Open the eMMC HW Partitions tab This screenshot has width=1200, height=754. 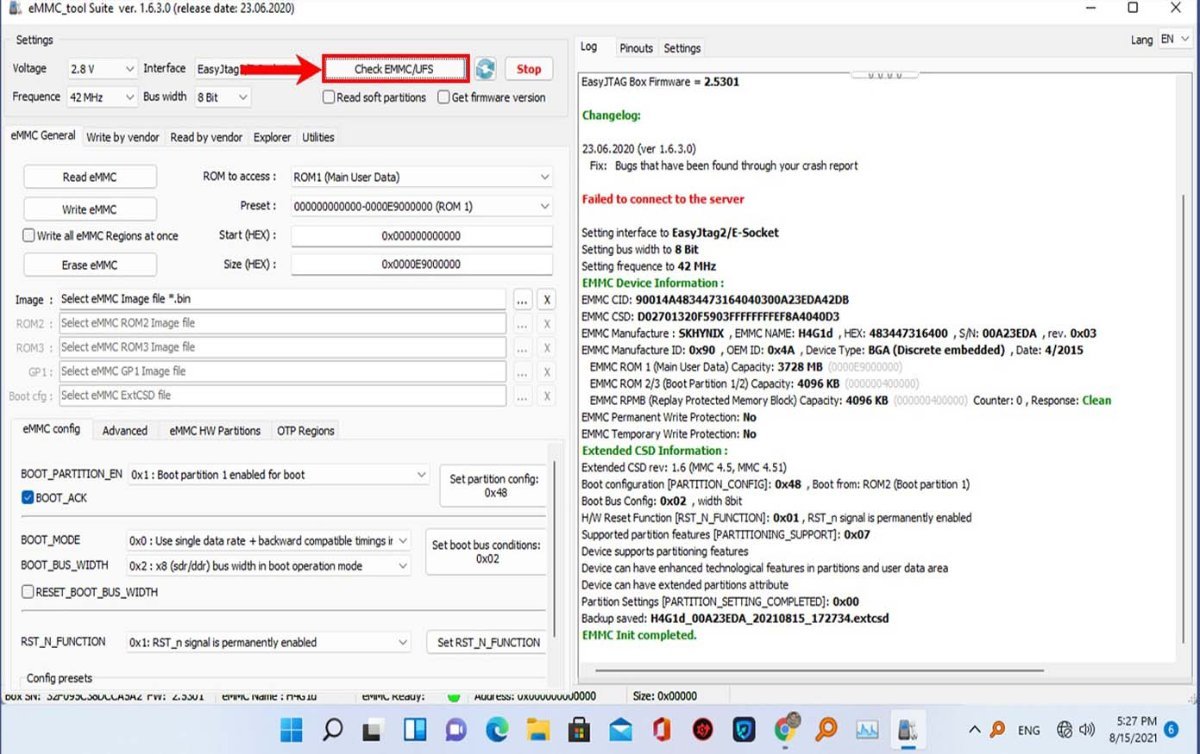[215, 430]
